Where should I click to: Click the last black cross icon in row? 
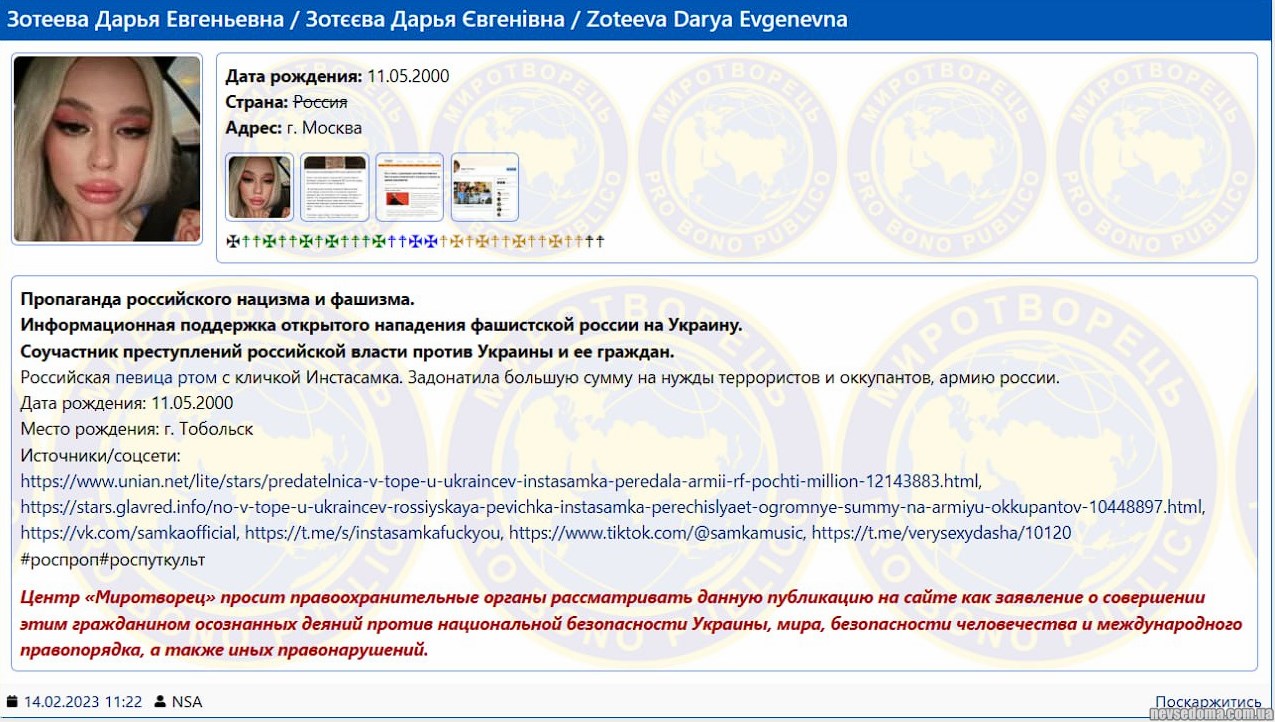pos(599,241)
